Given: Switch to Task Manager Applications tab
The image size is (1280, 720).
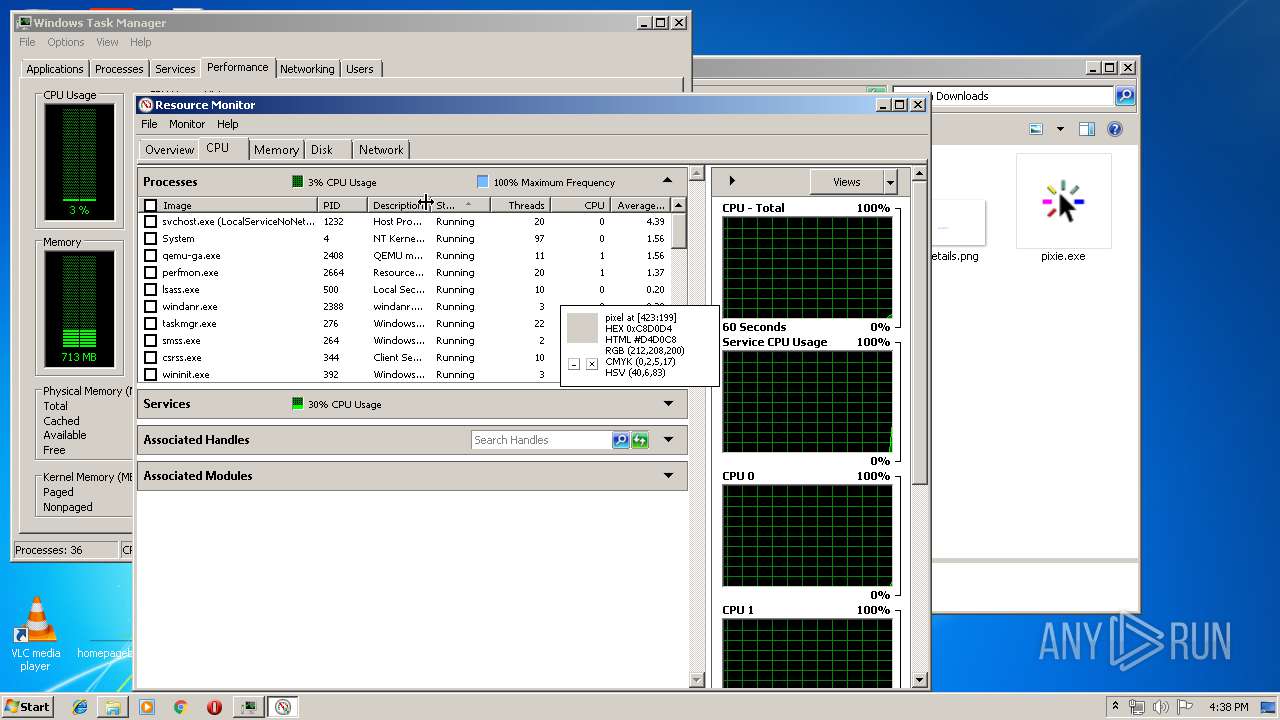Looking at the screenshot, I should point(55,69).
